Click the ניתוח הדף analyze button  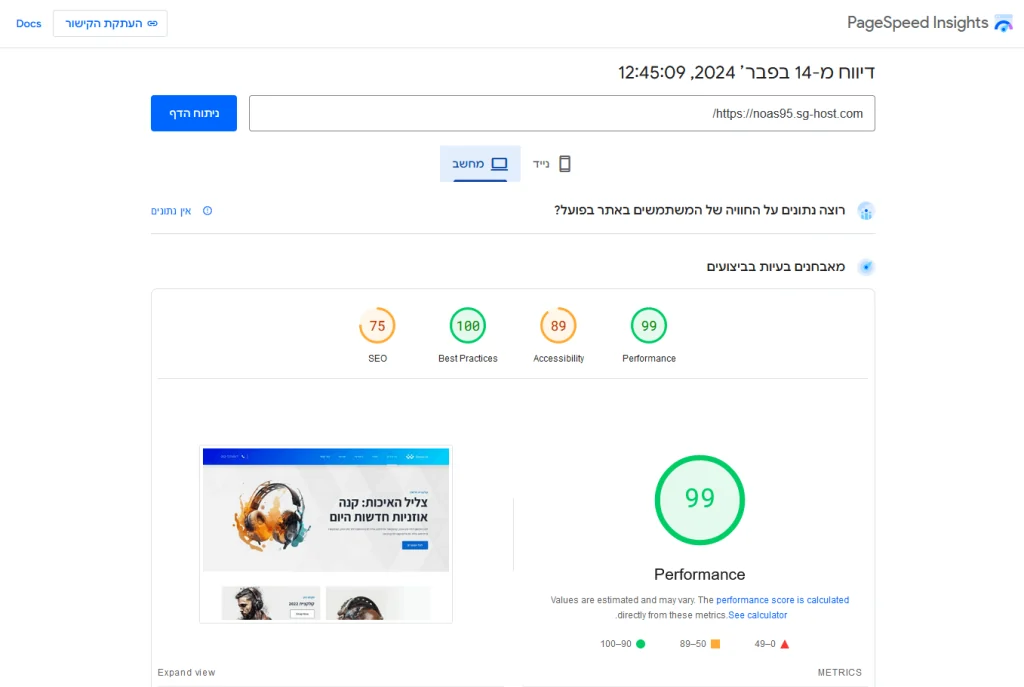[x=194, y=113]
